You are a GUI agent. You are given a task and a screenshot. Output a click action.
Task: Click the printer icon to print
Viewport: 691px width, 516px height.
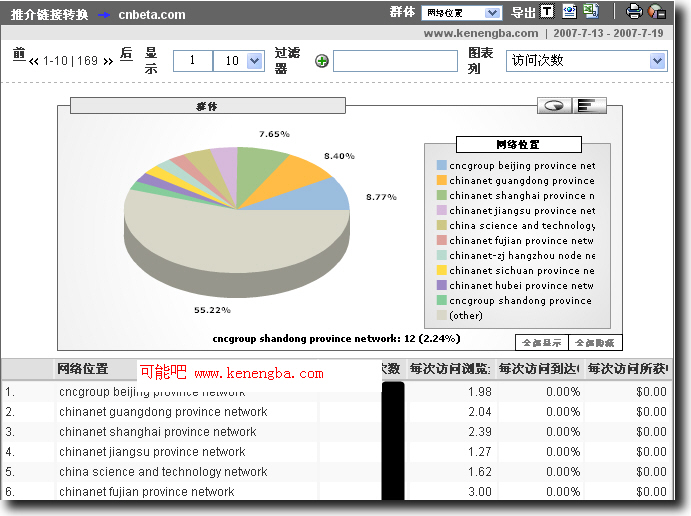coord(634,12)
